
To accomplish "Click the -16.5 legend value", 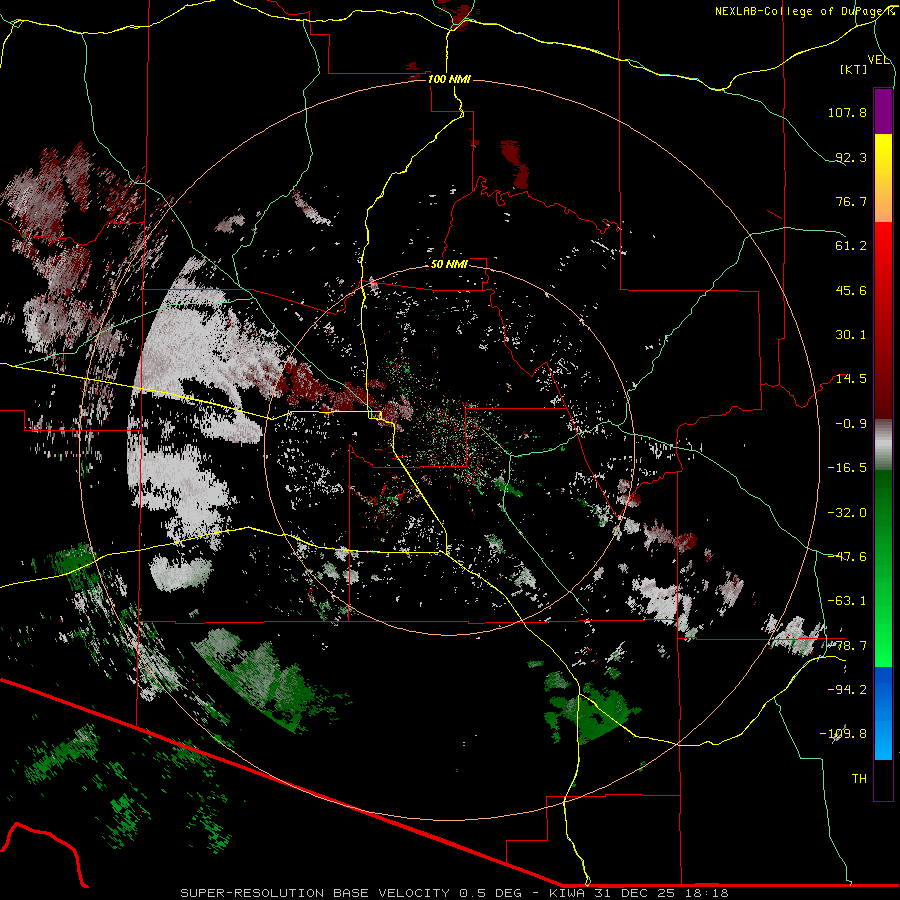I will coord(847,468).
